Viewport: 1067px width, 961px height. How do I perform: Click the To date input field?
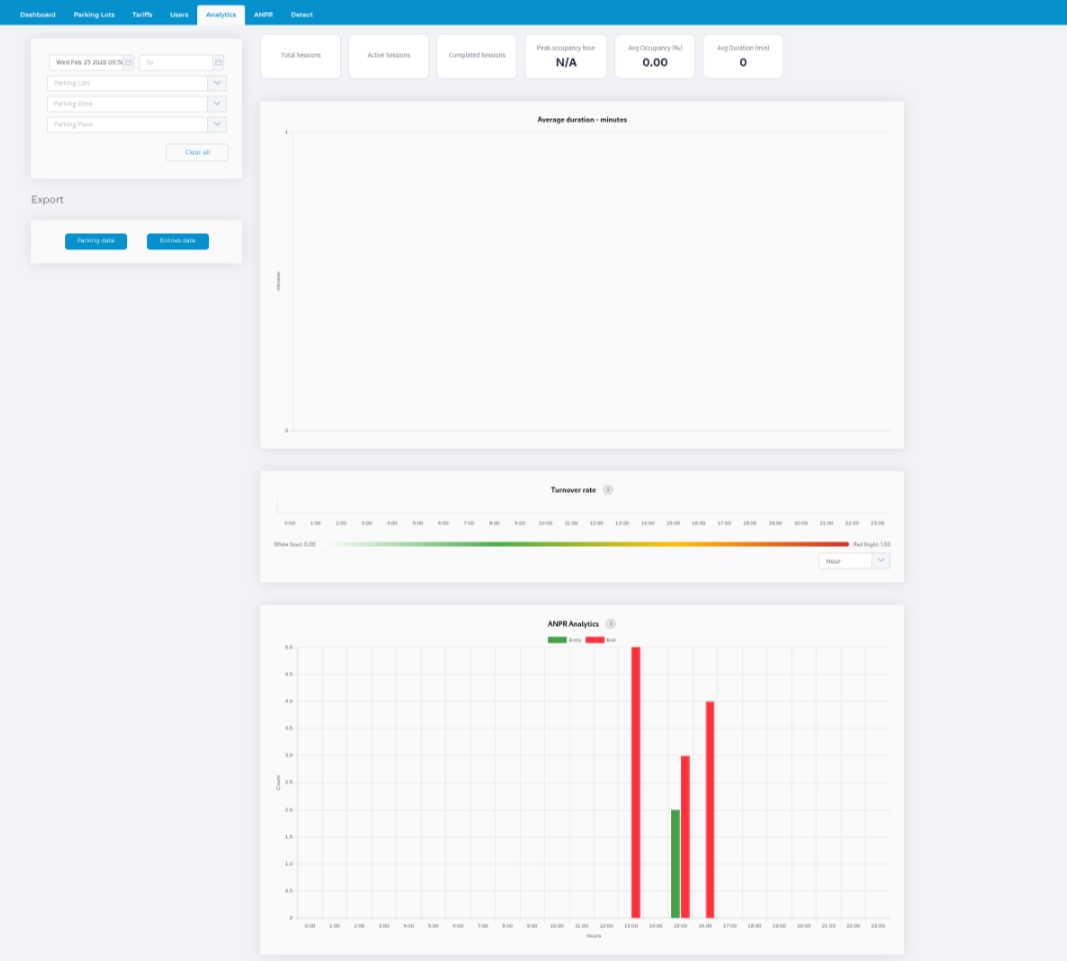(176, 62)
